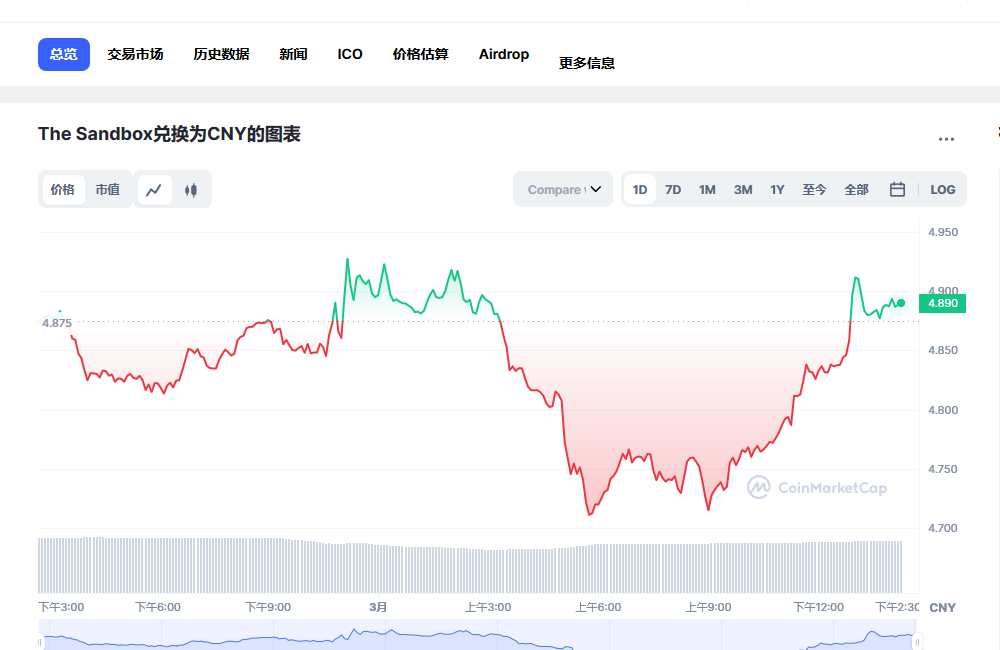Open the Compare dropdown
1000x650 pixels.
pyautogui.click(x=563, y=189)
